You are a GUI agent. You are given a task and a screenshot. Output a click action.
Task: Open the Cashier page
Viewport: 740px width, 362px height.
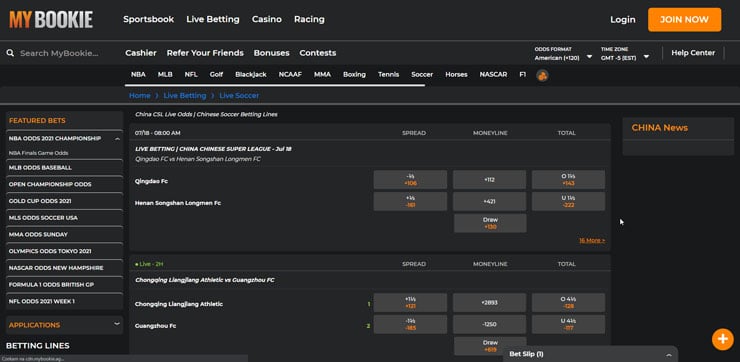click(x=141, y=53)
